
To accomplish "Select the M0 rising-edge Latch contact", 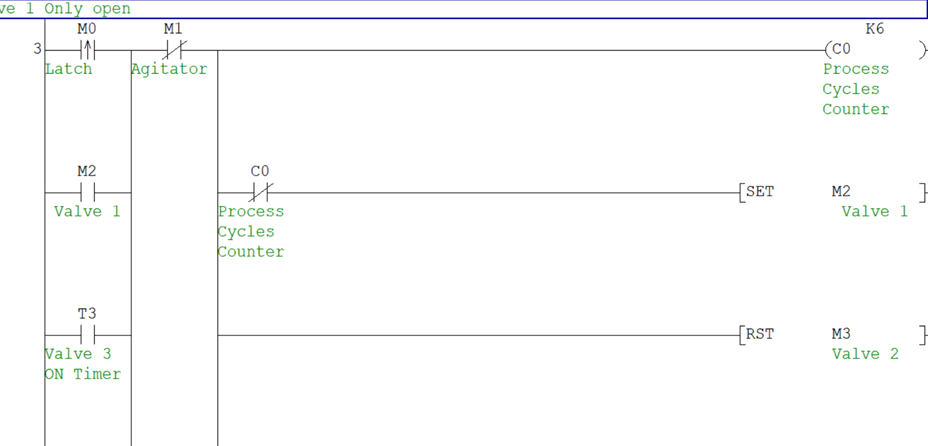I will 86,50.
